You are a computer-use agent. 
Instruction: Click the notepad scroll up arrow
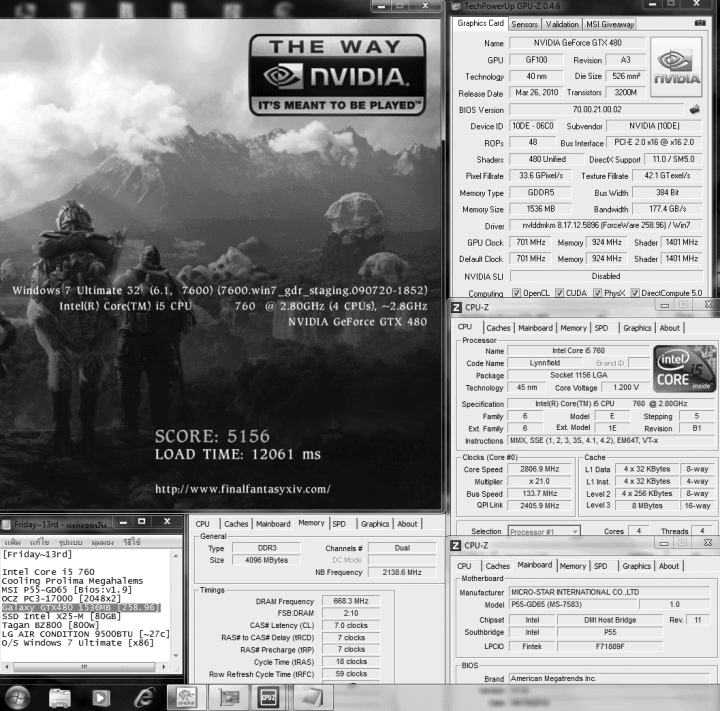(176, 556)
